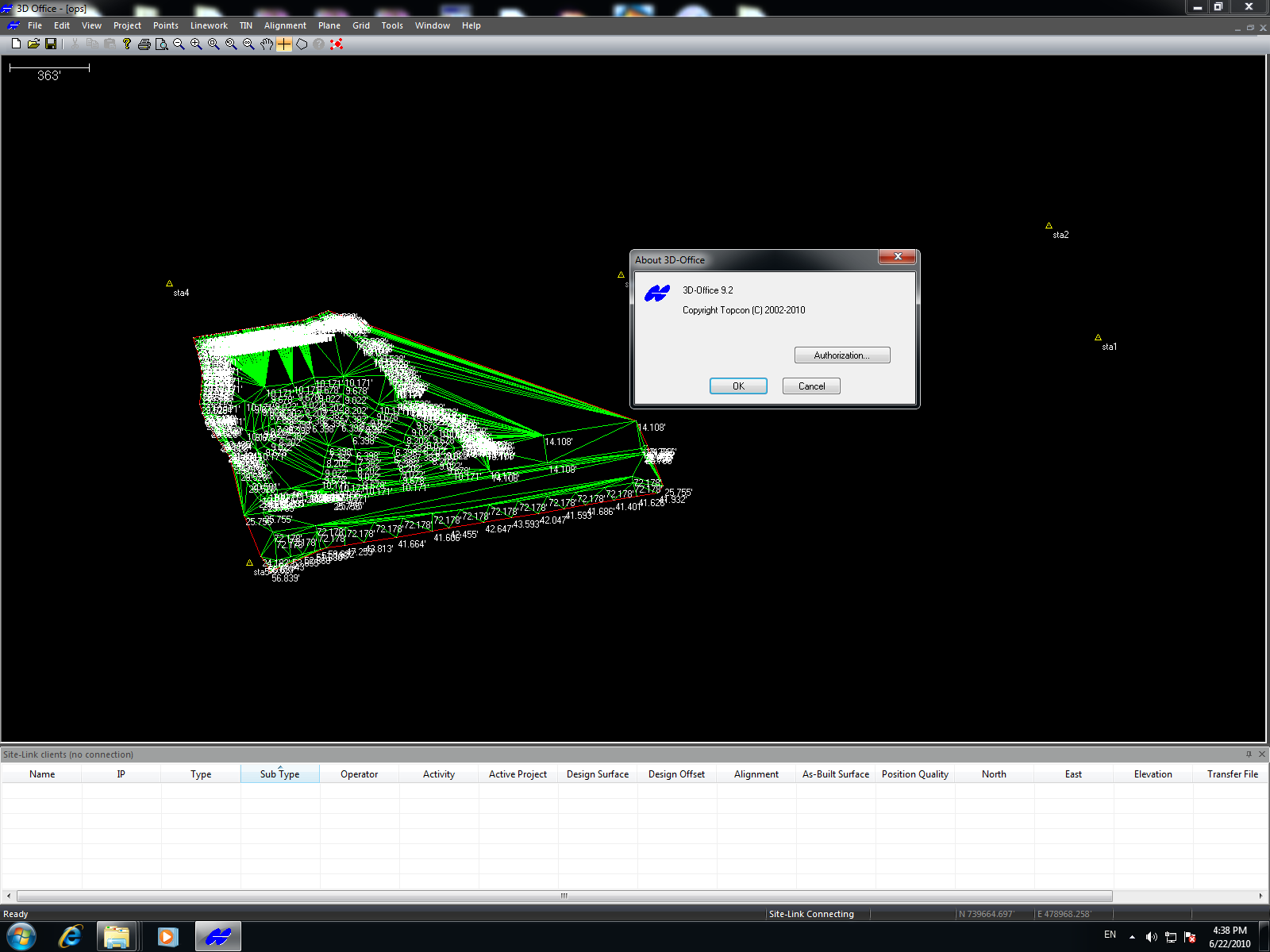This screenshot has height=952, width=1270.
Task: Choose the polygon selection tool
Action: click(x=302, y=44)
